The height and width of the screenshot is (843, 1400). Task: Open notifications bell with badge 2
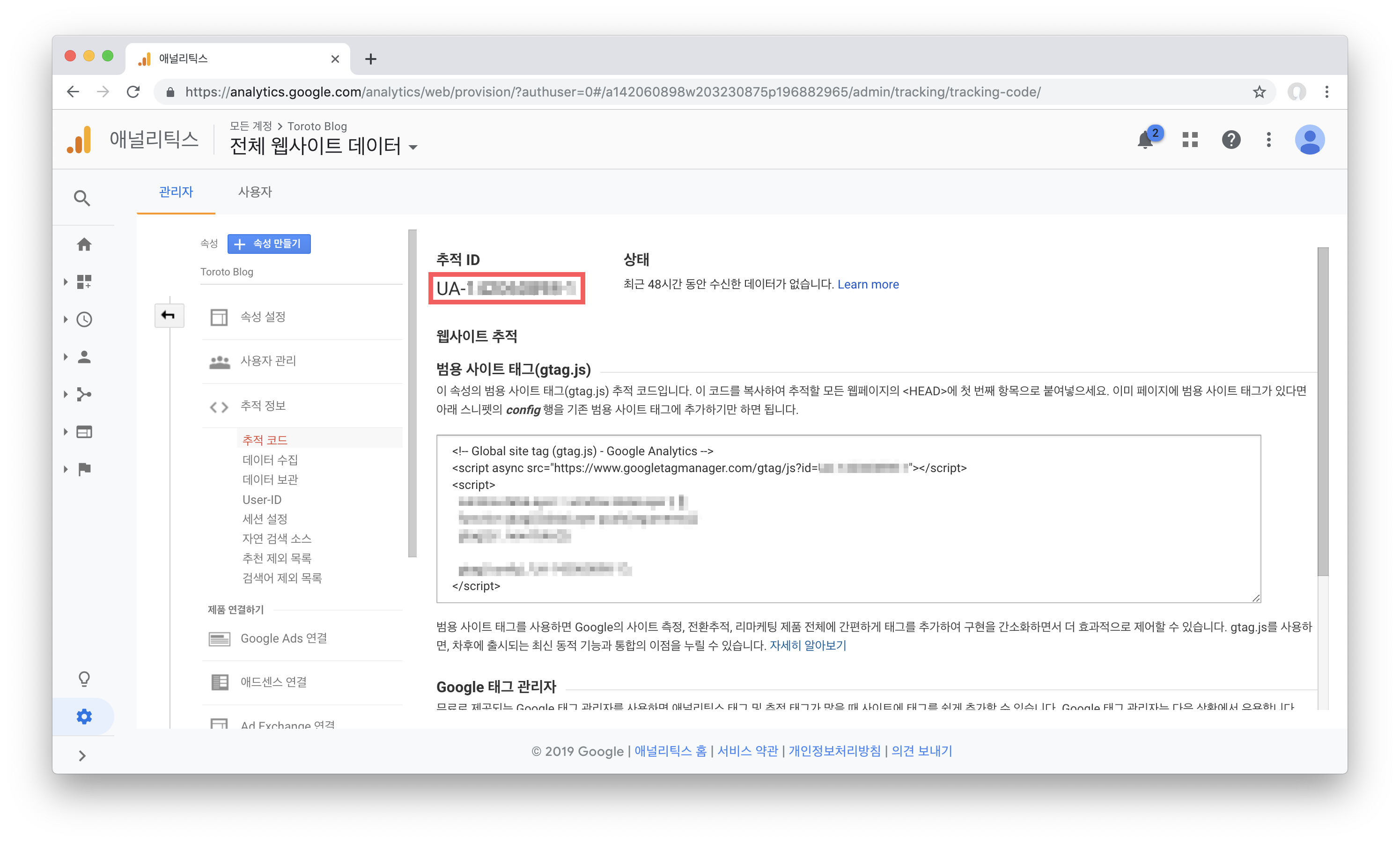coord(1146,140)
